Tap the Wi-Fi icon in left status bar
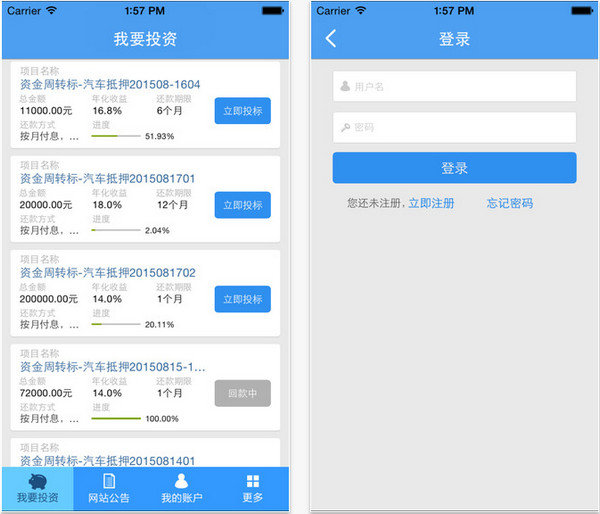Viewport: 600px width, 514px height. [x=51, y=10]
